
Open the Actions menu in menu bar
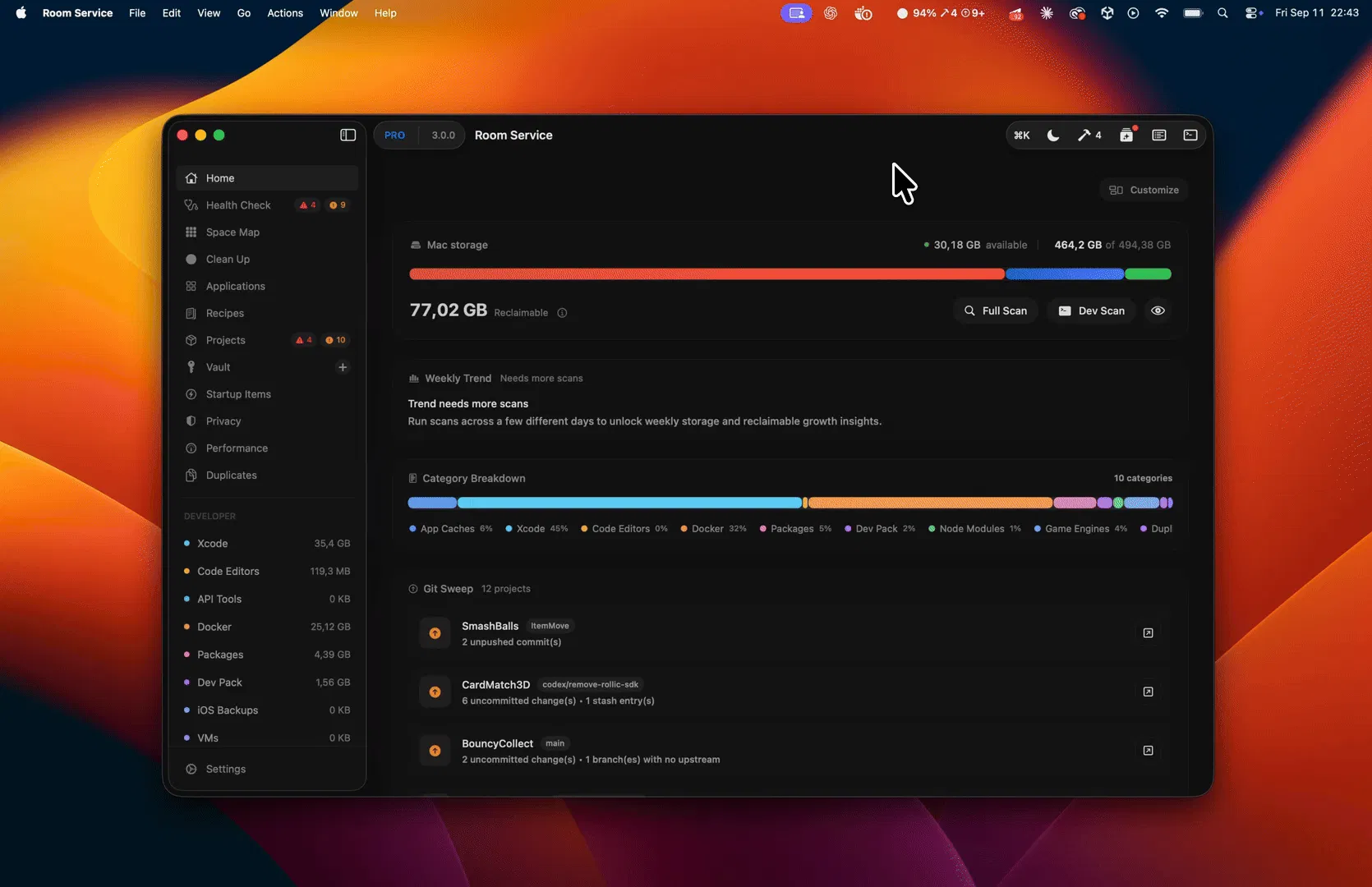pos(285,13)
